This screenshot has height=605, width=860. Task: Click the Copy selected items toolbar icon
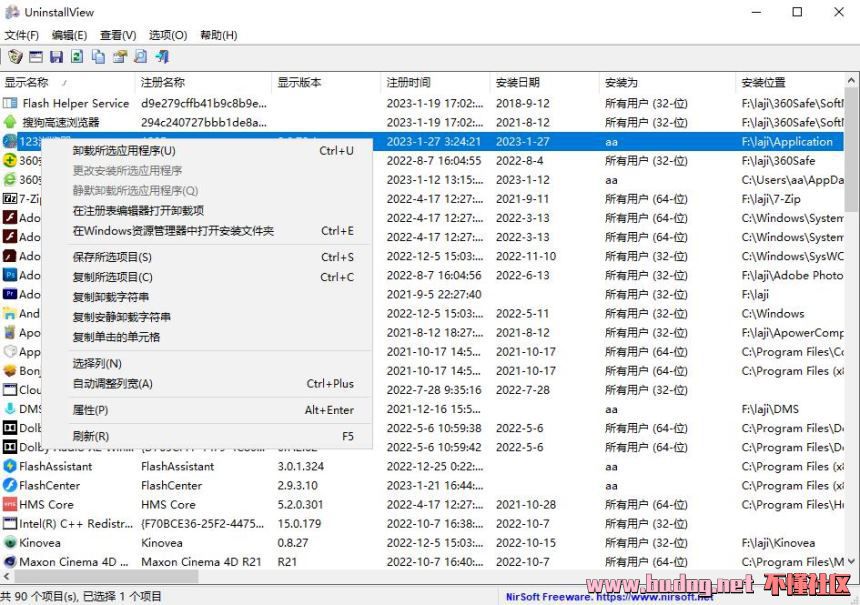99,56
